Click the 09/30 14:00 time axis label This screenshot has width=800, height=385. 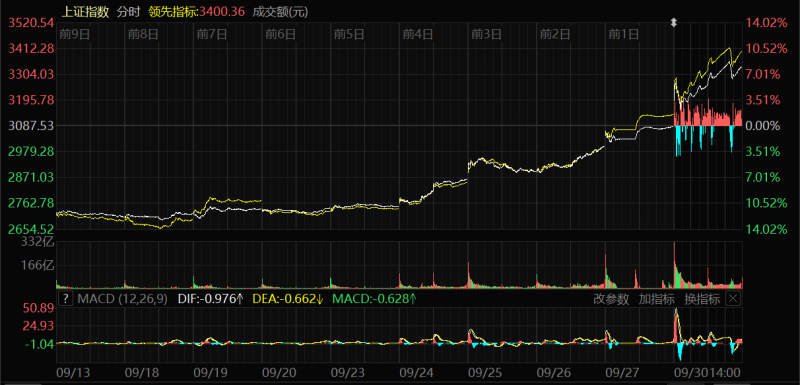point(708,372)
